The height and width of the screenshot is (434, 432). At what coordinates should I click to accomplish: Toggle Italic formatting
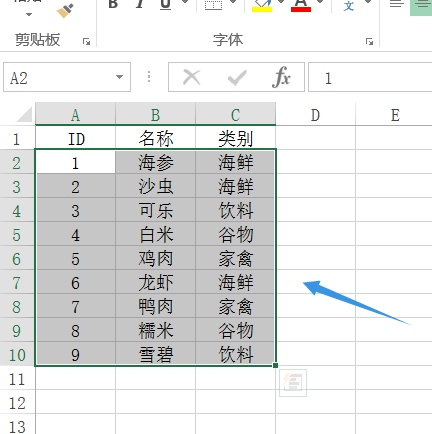click(140, 4)
